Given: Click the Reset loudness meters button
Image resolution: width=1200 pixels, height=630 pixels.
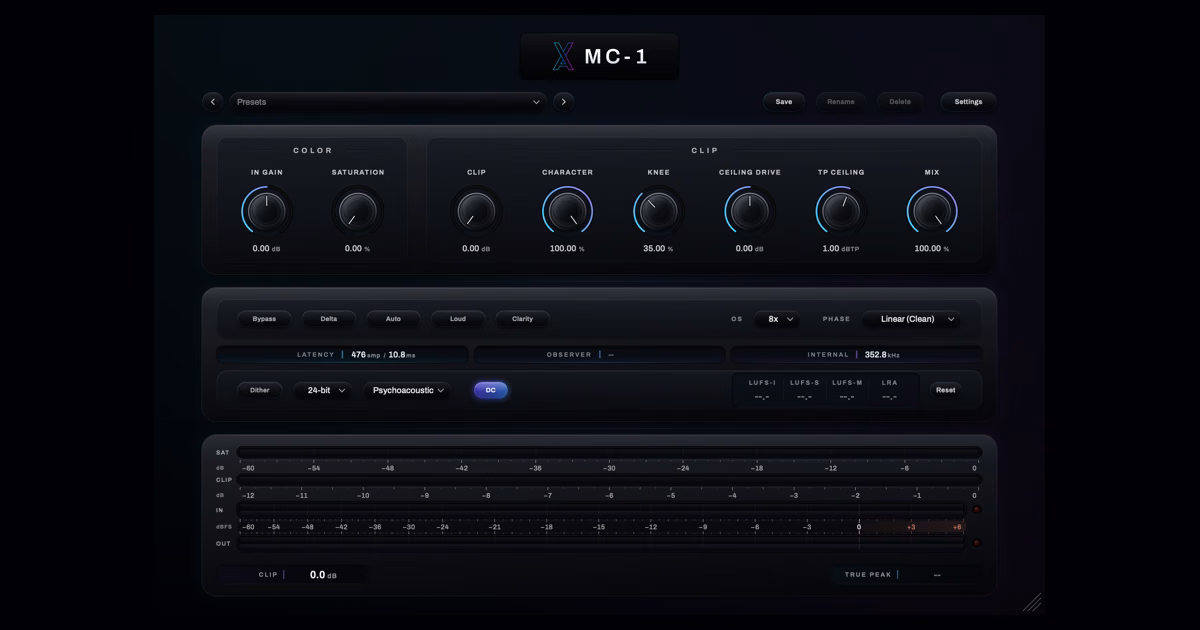Looking at the screenshot, I should [x=945, y=390].
